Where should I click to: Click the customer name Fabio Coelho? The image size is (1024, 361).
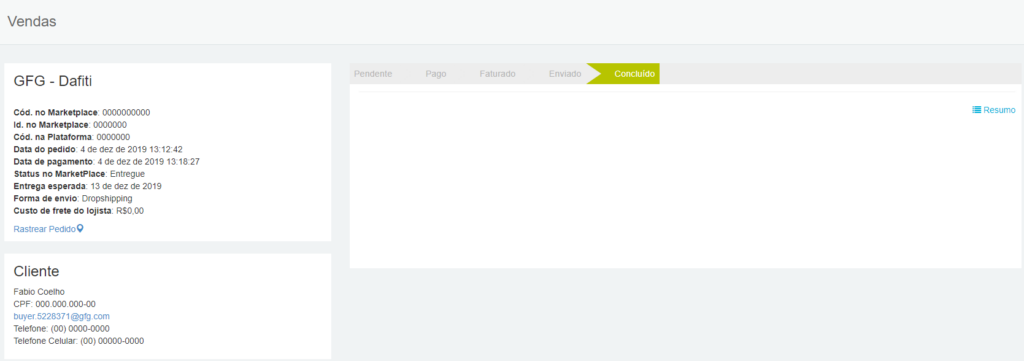39,291
